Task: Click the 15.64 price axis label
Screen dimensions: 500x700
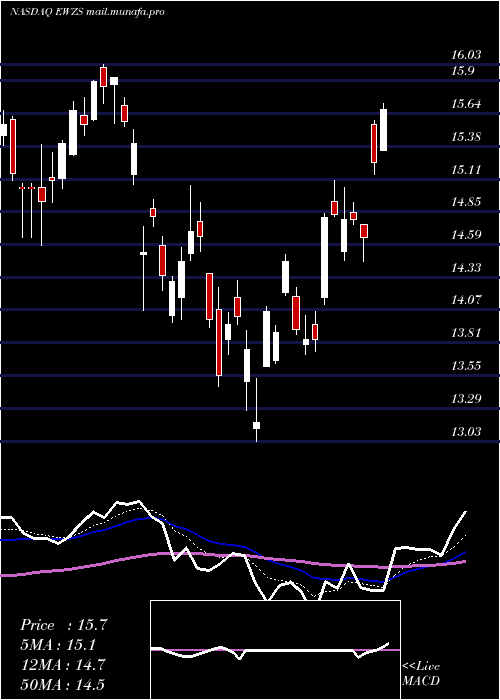Action: point(466,104)
